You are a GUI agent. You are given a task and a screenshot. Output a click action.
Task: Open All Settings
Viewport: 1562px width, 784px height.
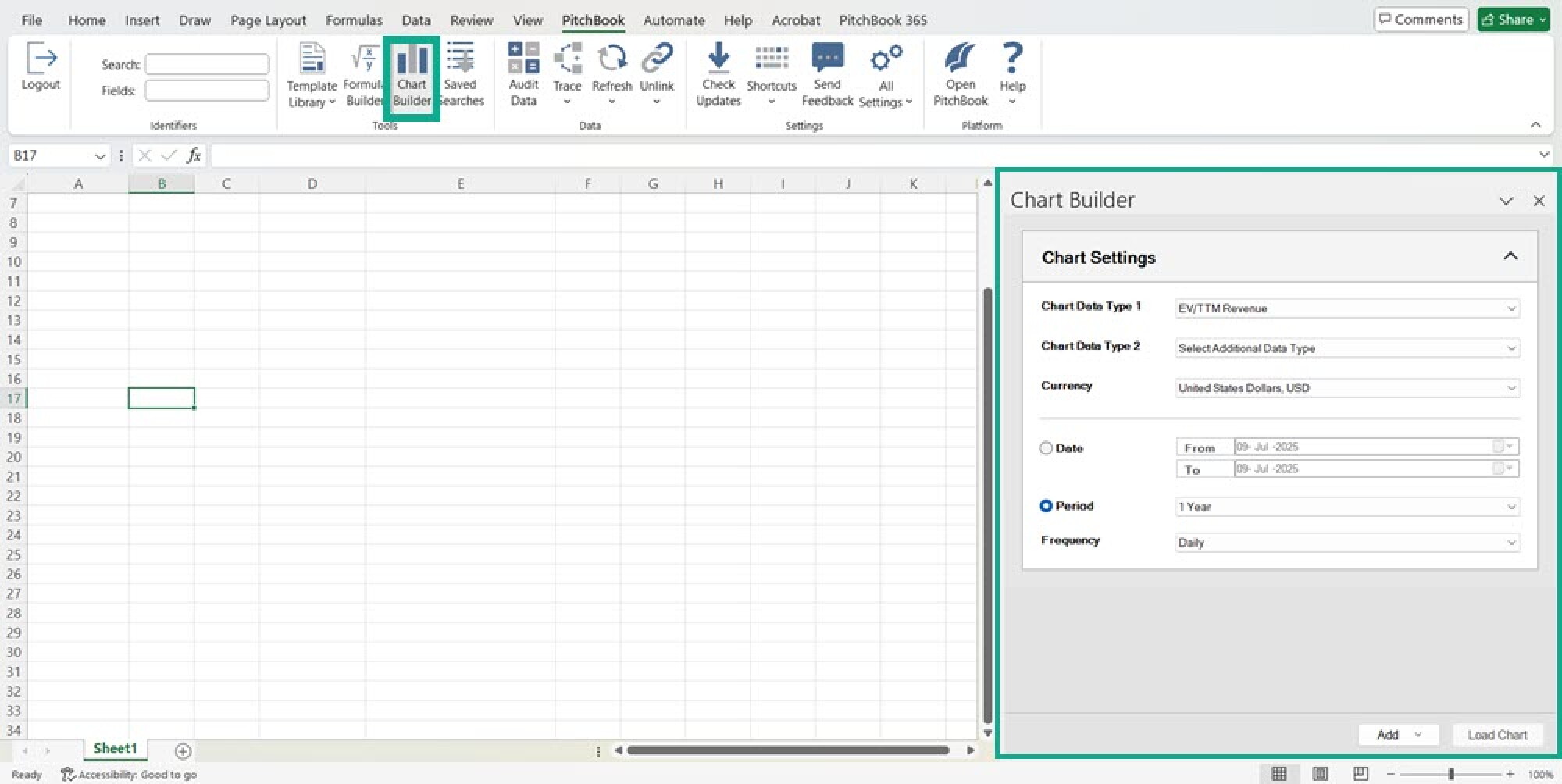tap(886, 75)
